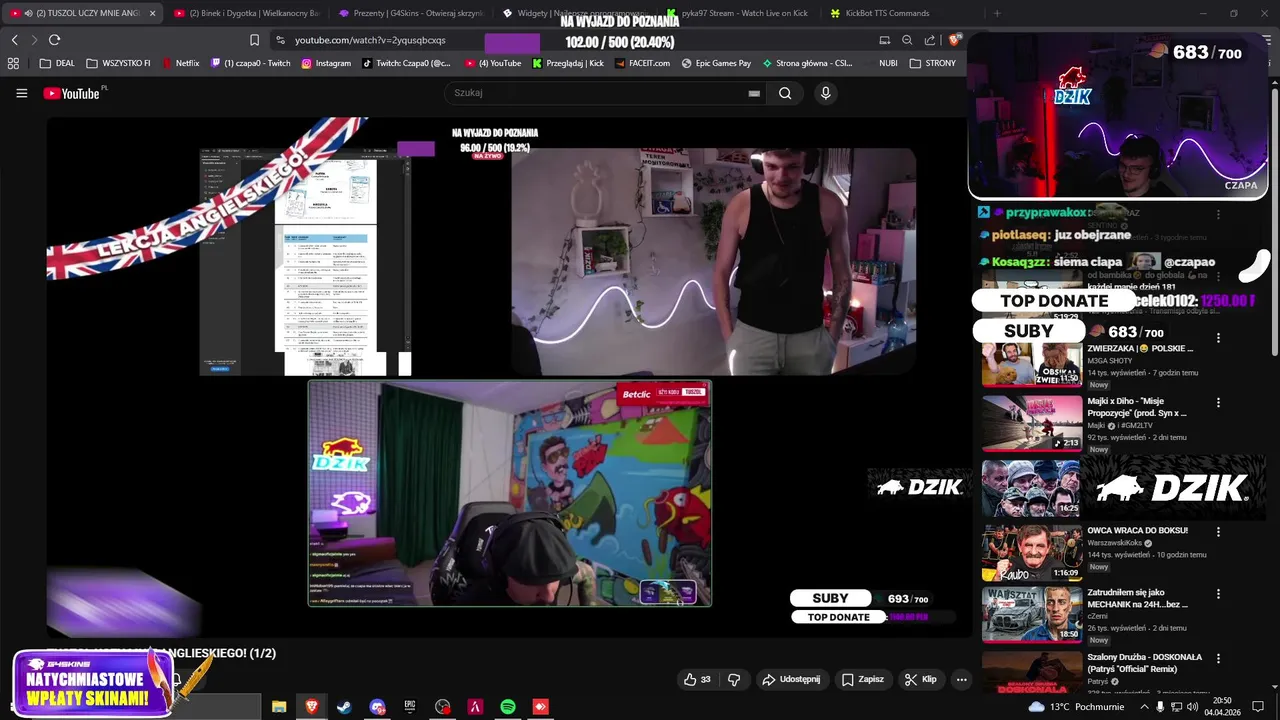Open the YouTube hamburger guide menu
The width and height of the screenshot is (1280, 720).
pos(21,93)
